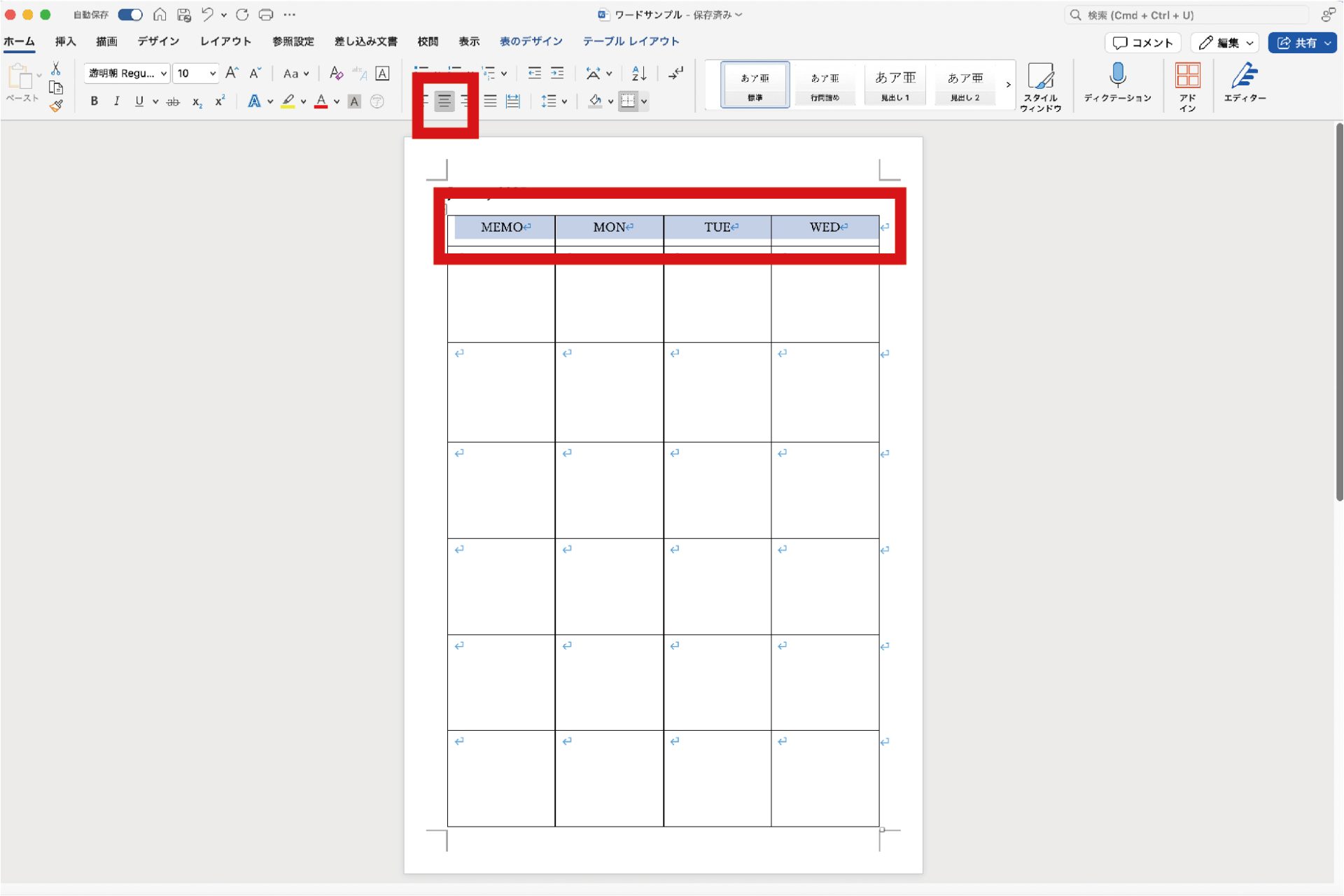Click the 共有 share button
Image resolution: width=1344 pixels, height=896 pixels.
[x=1296, y=43]
